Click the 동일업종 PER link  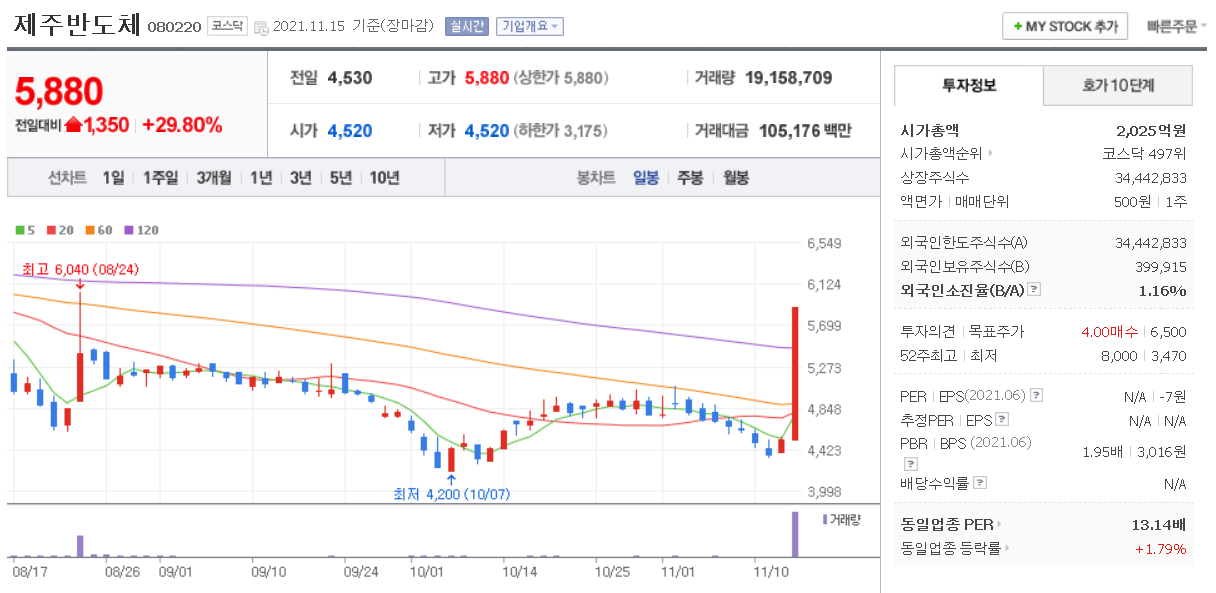point(946,524)
